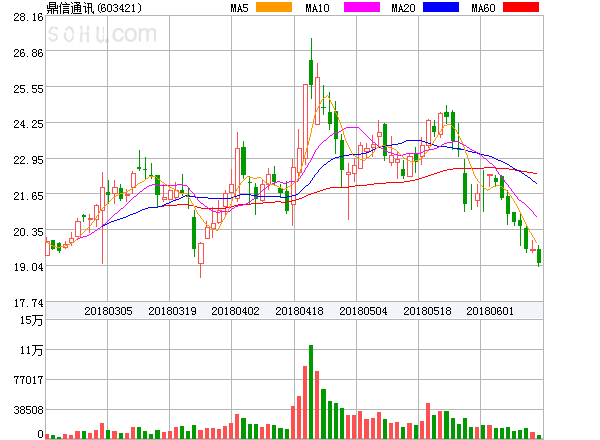Click the 77017 volume axis label

pos(28,380)
